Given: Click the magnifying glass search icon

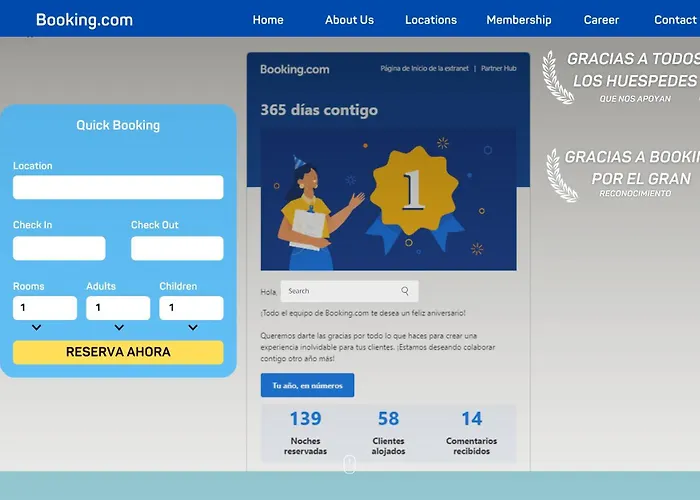Looking at the screenshot, I should click(x=405, y=291).
